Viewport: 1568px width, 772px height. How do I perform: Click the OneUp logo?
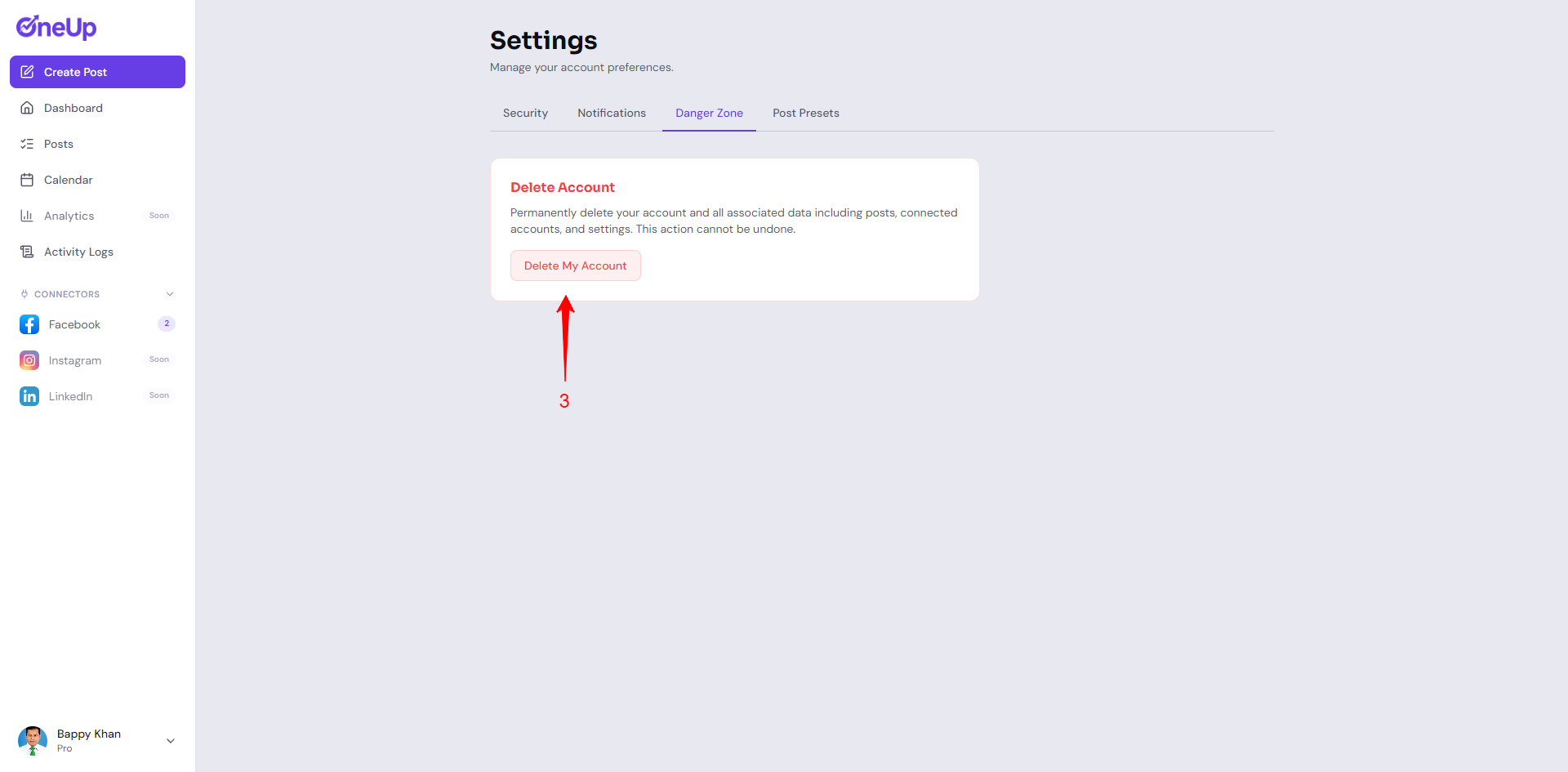pyautogui.click(x=56, y=28)
